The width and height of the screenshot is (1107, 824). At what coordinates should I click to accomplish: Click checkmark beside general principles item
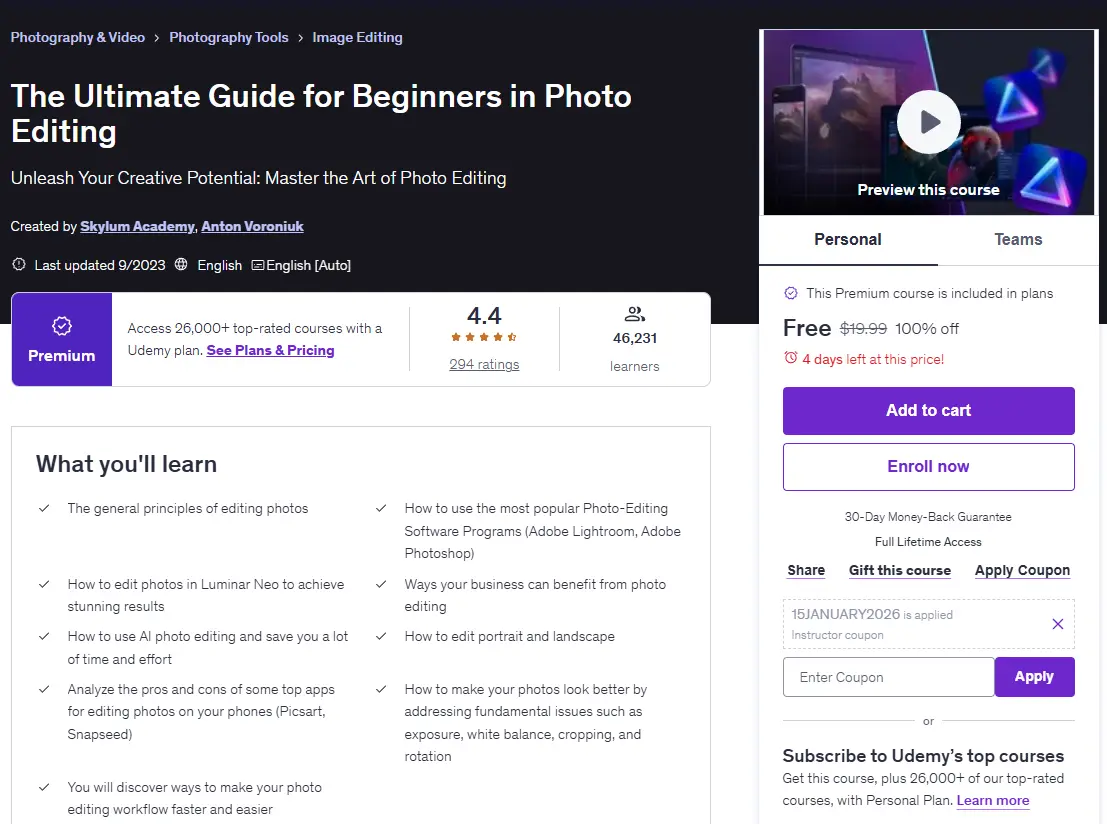tap(44, 508)
